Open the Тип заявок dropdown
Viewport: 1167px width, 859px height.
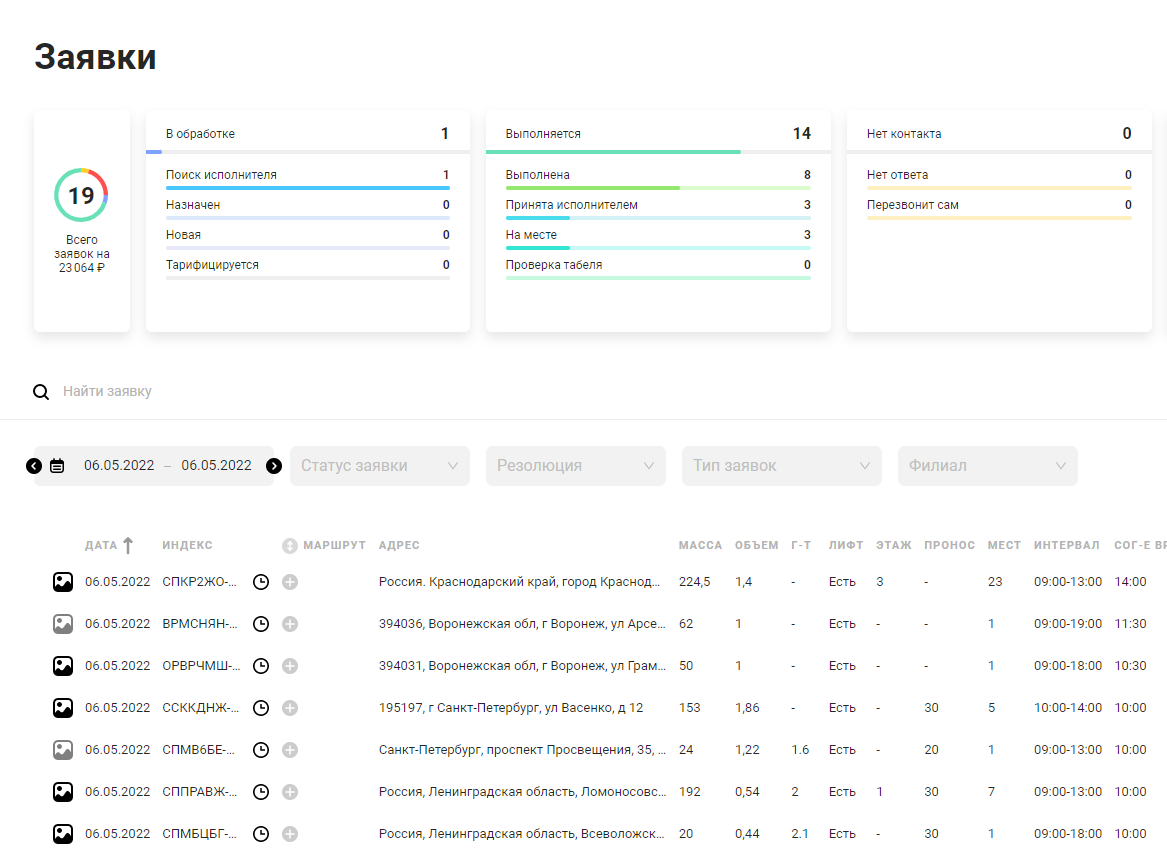click(781, 466)
